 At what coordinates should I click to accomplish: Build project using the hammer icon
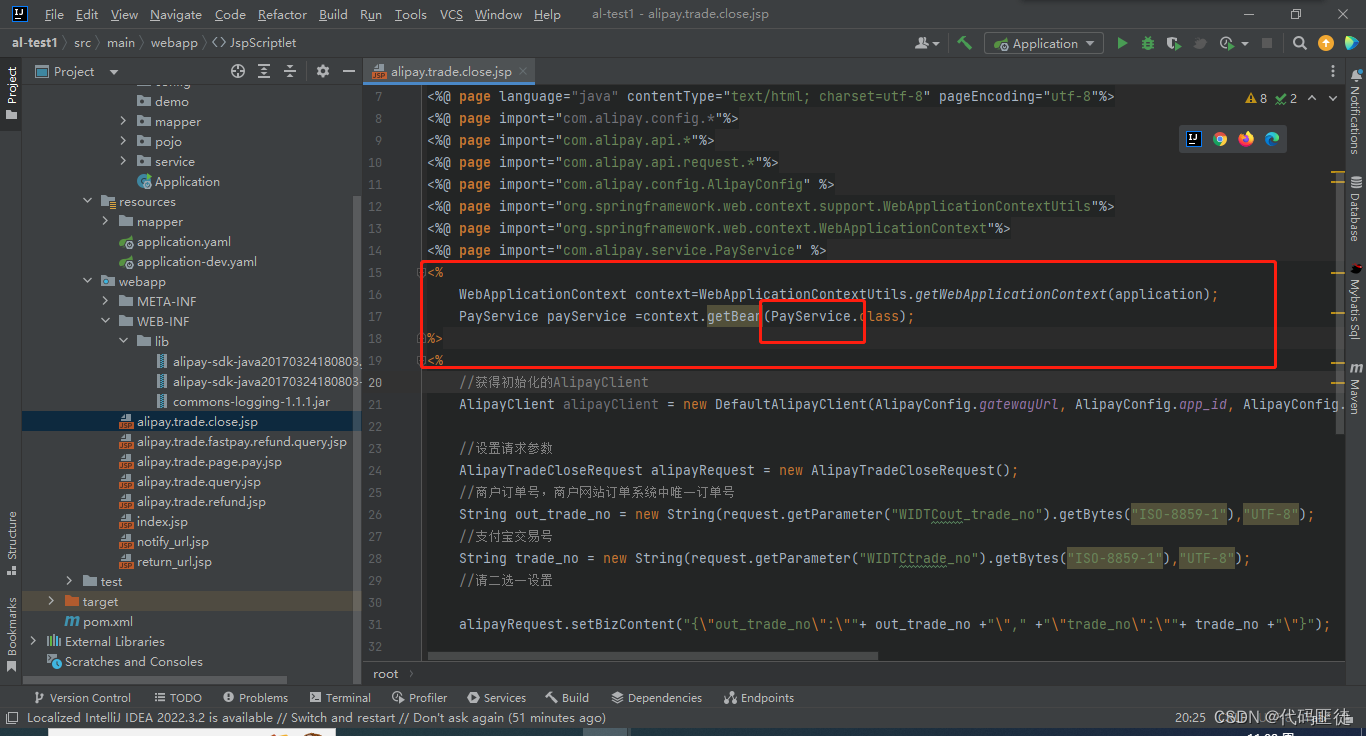click(964, 43)
